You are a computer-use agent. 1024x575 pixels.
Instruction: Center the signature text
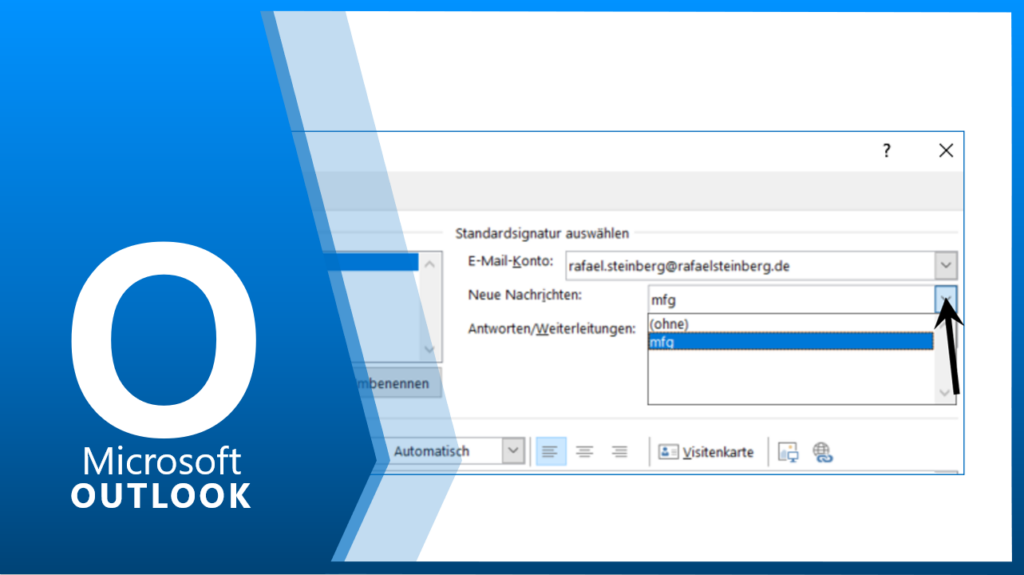coord(584,452)
